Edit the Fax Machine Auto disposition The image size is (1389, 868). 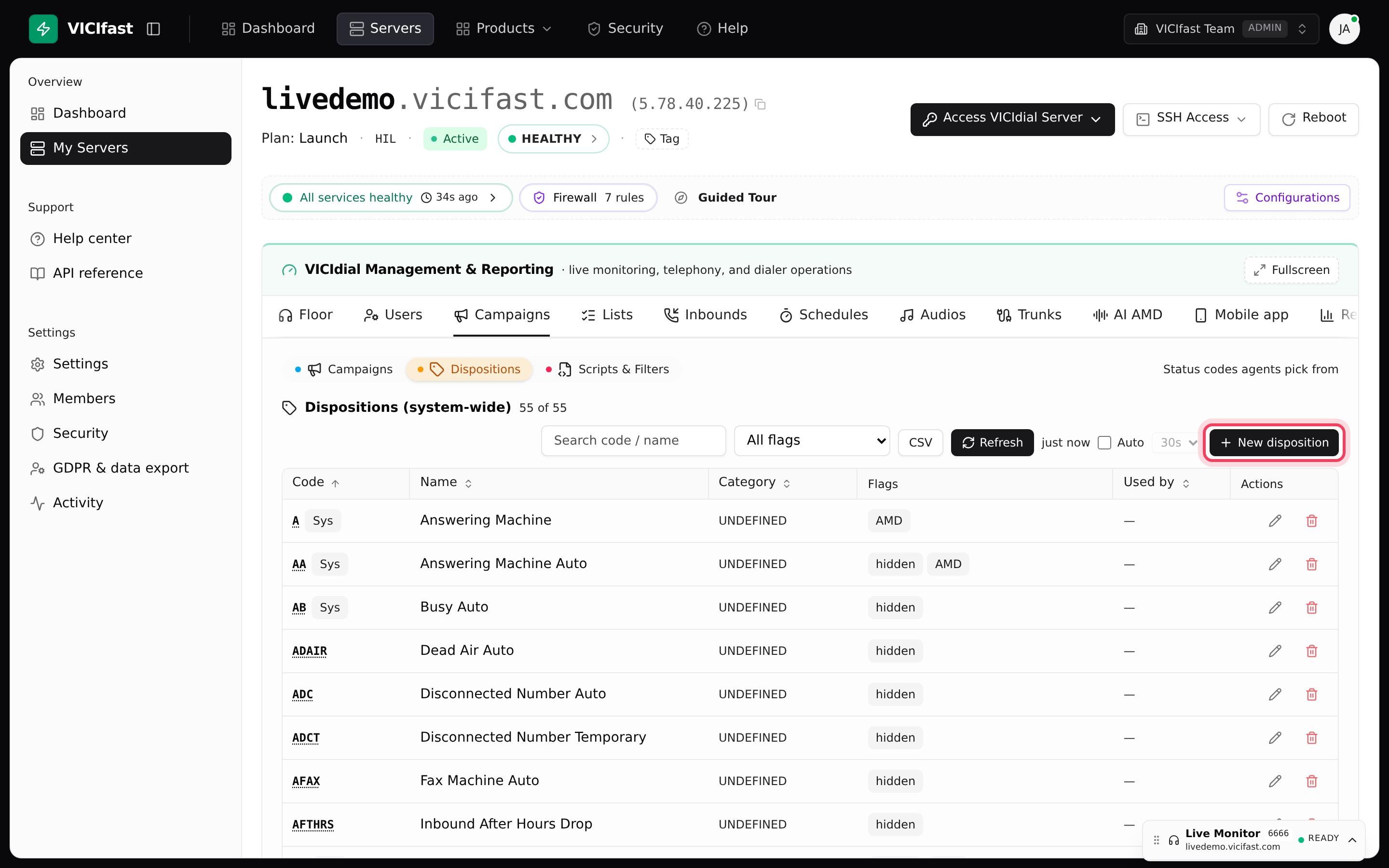1275,781
